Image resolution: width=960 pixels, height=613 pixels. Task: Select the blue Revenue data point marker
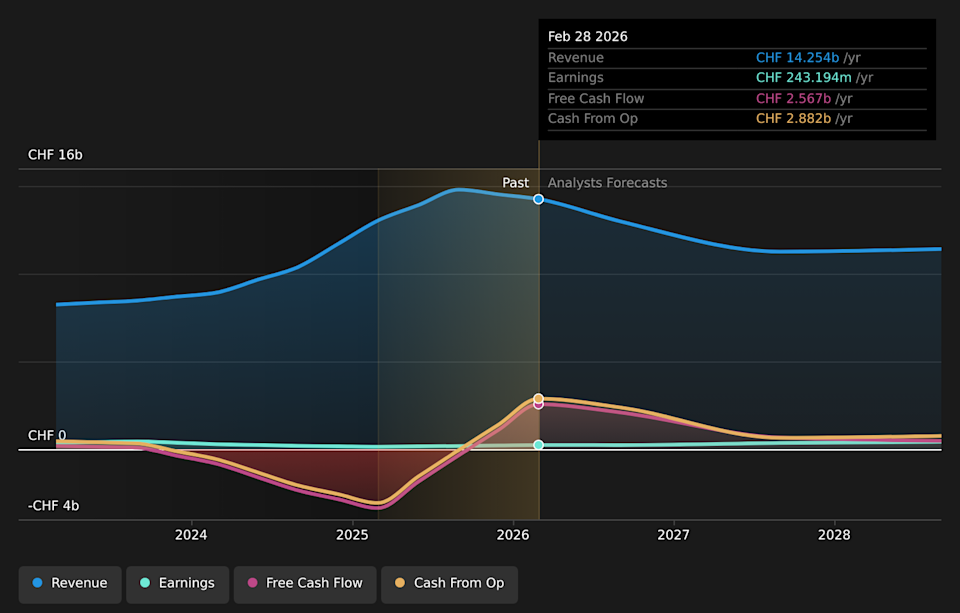pos(539,199)
